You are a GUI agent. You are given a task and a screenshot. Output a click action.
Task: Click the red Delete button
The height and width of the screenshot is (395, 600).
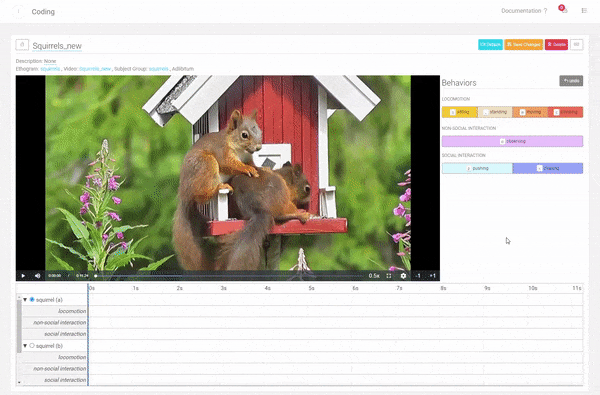tap(556, 44)
